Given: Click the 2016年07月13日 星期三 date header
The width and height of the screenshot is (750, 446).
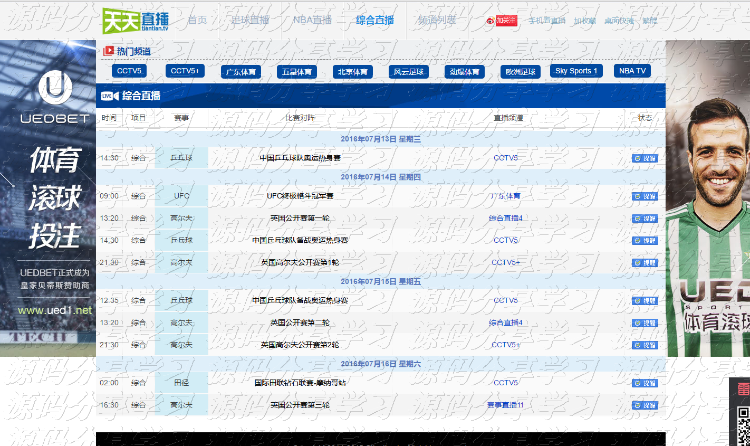Looking at the screenshot, I should click(381, 139).
